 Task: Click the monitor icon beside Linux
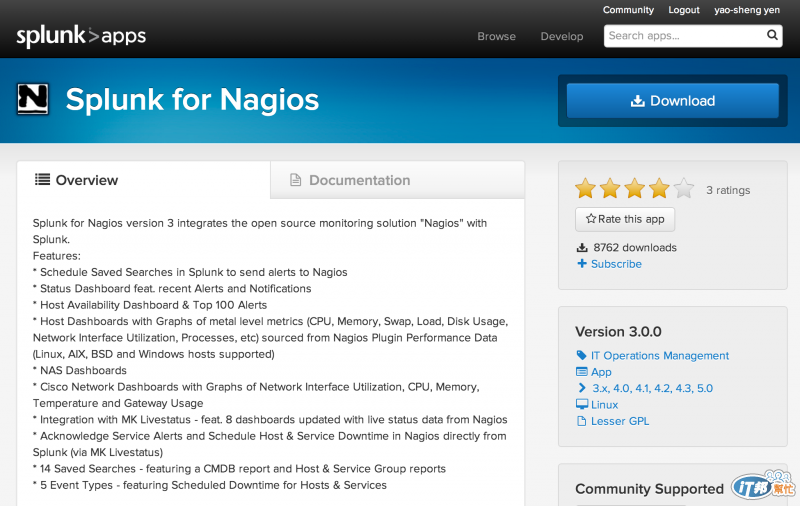pyautogui.click(x=582, y=404)
